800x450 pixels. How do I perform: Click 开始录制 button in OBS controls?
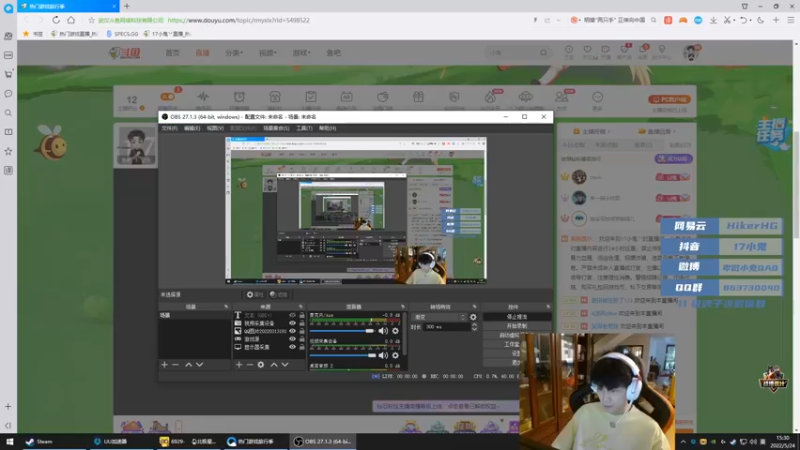coord(516,326)
